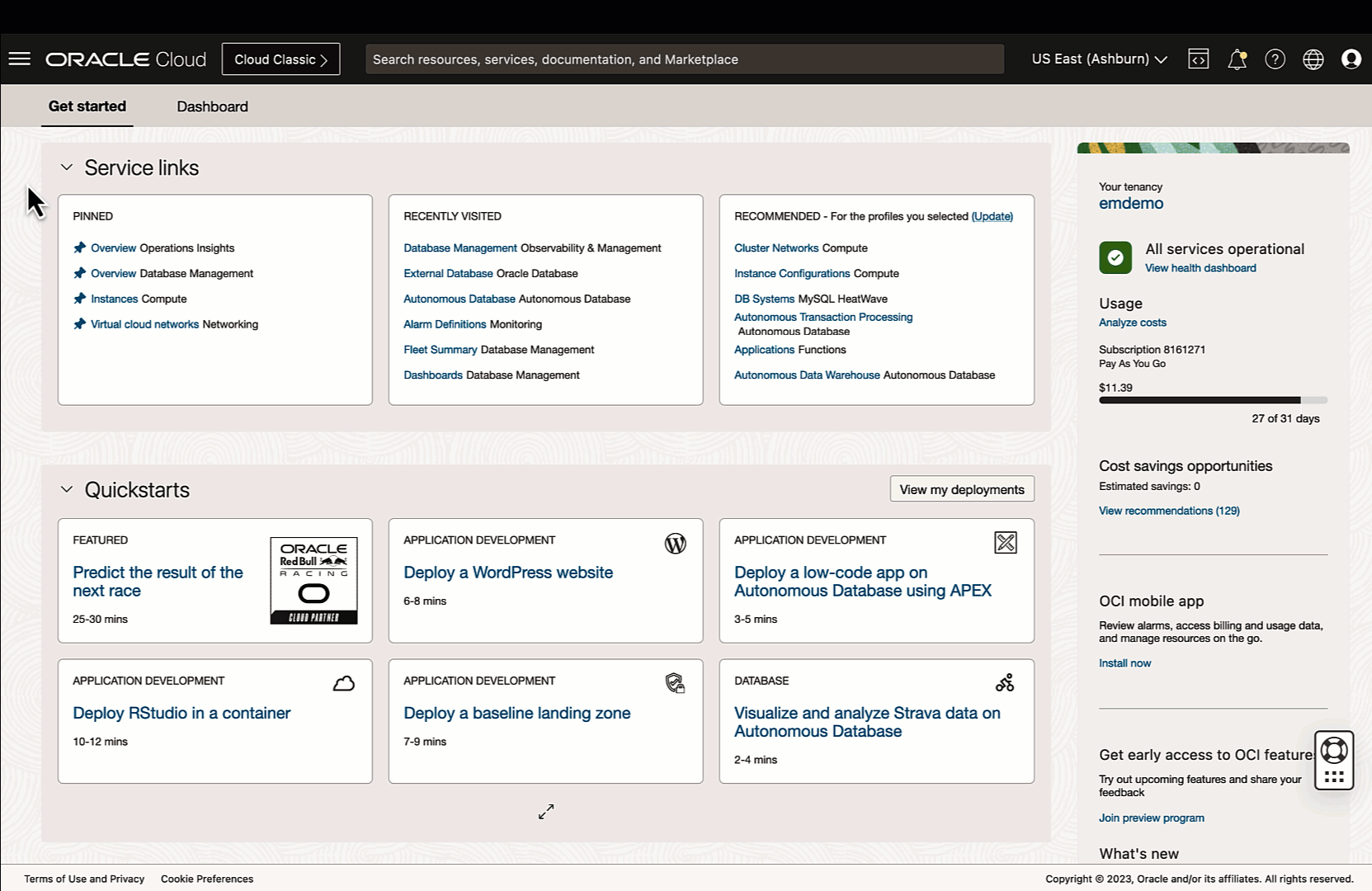Click the expand arrows icon below Quickstarts

point(546,812)
